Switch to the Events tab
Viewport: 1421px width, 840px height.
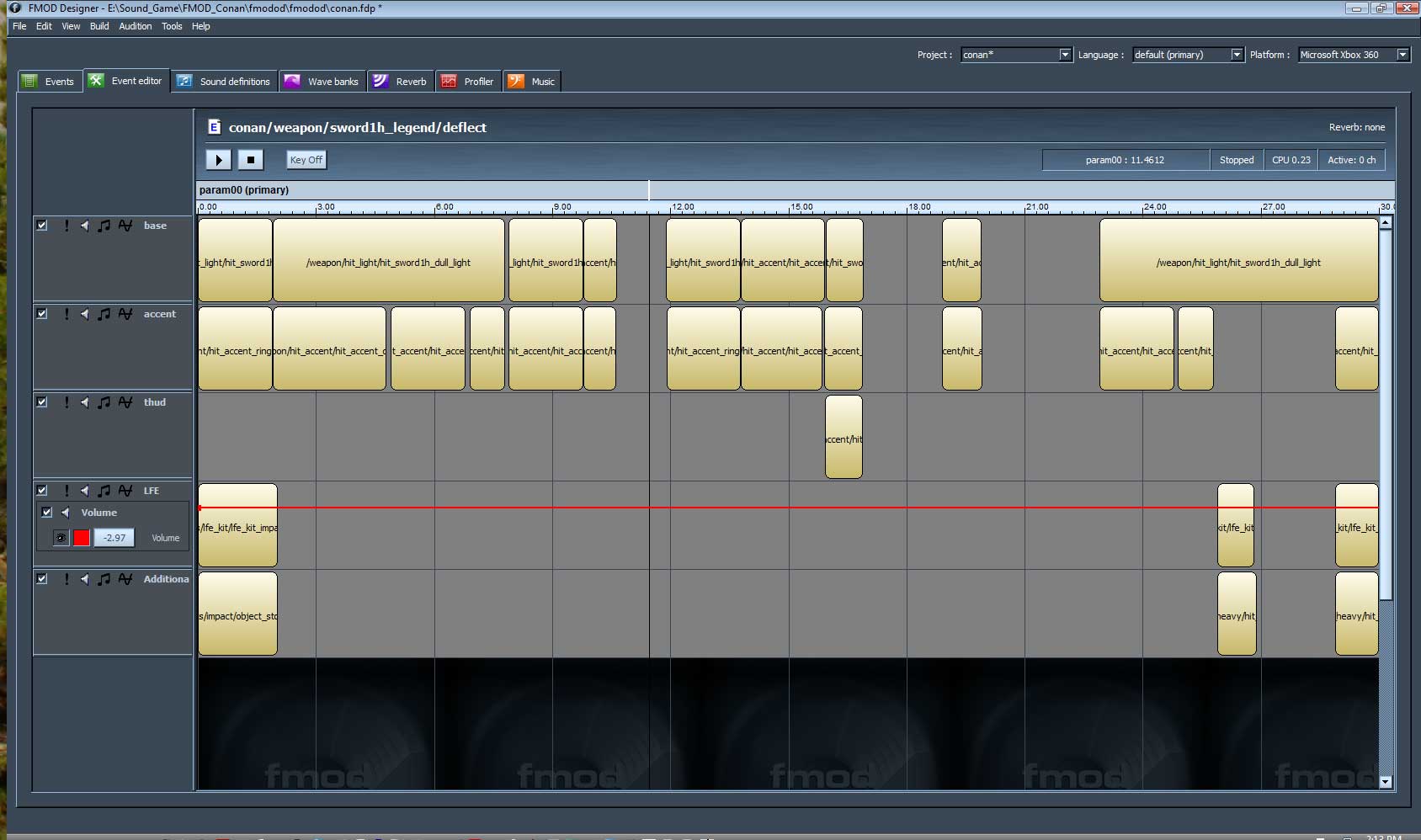coord(51,82)
